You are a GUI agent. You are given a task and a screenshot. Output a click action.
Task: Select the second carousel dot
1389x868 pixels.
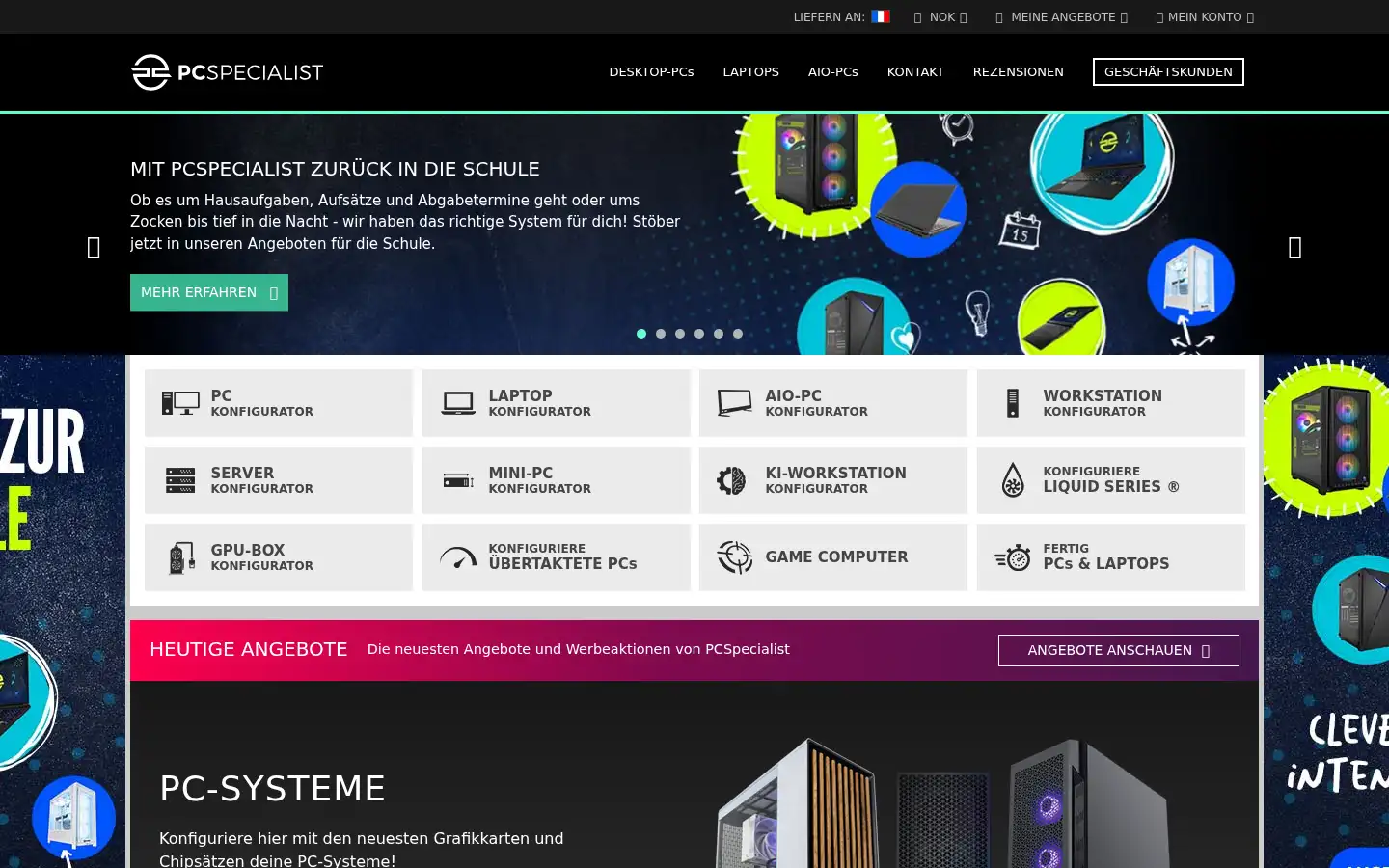point(661,334)
